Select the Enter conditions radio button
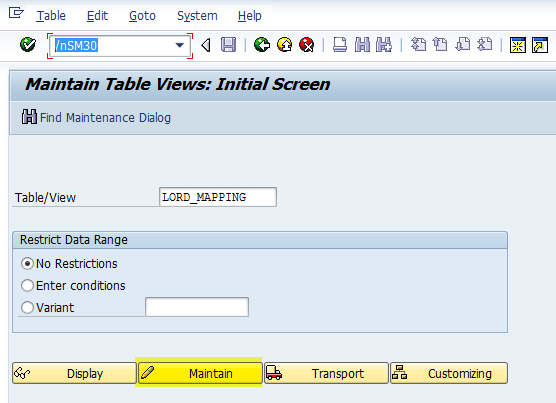This screenshot has height=403, width=556. coord(27,286)
